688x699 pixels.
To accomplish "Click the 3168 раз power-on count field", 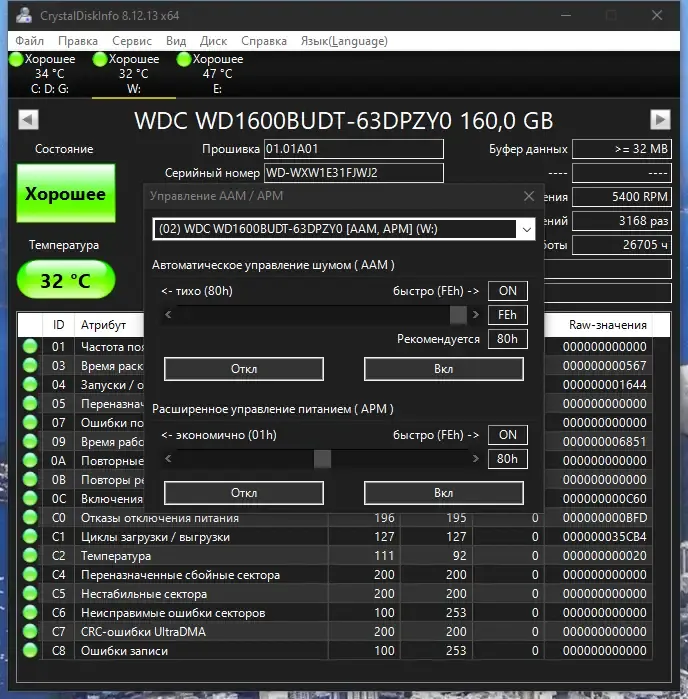I will tap(622, 221).
